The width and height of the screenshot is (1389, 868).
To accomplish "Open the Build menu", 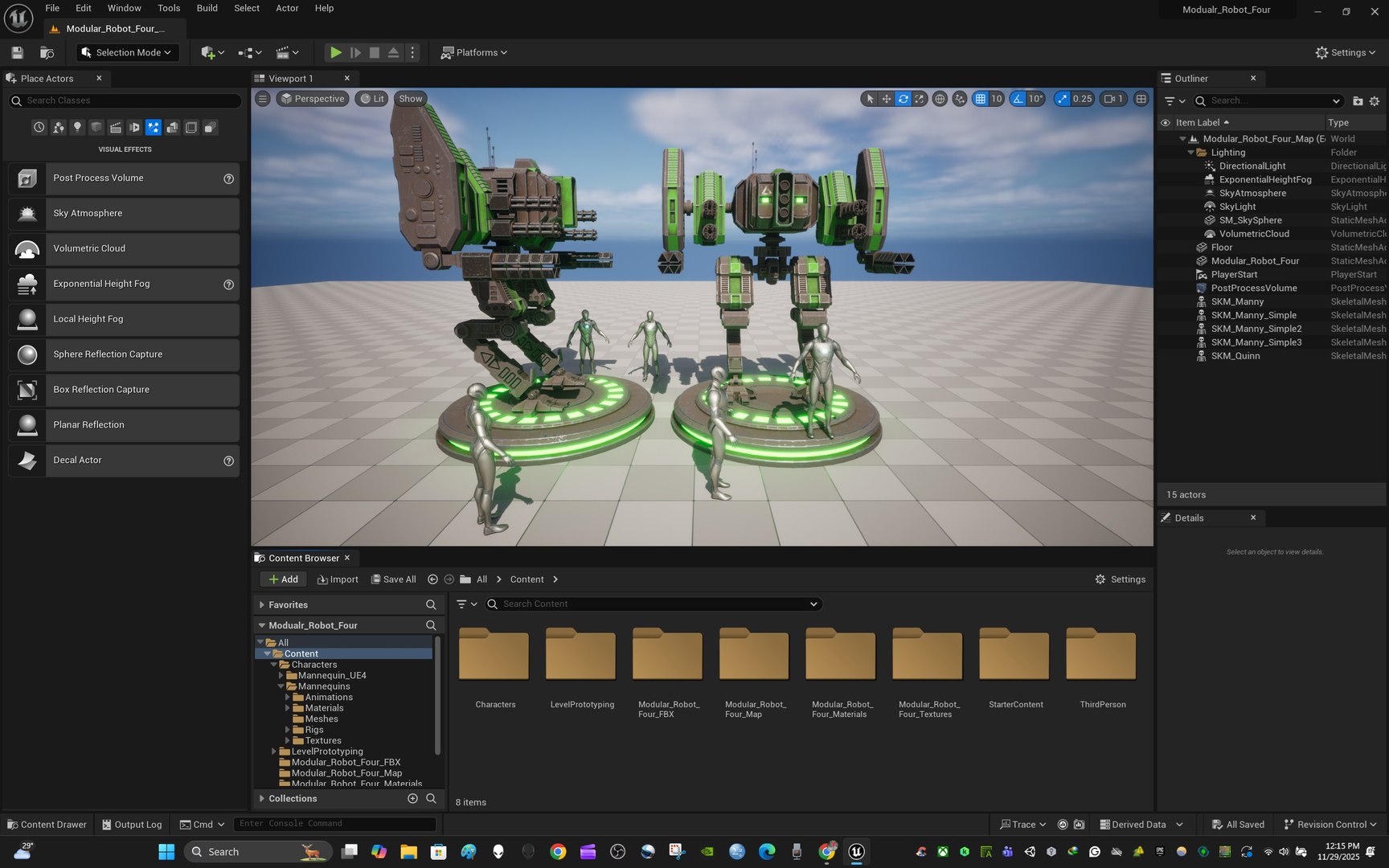I will click(x=207, y=8).
